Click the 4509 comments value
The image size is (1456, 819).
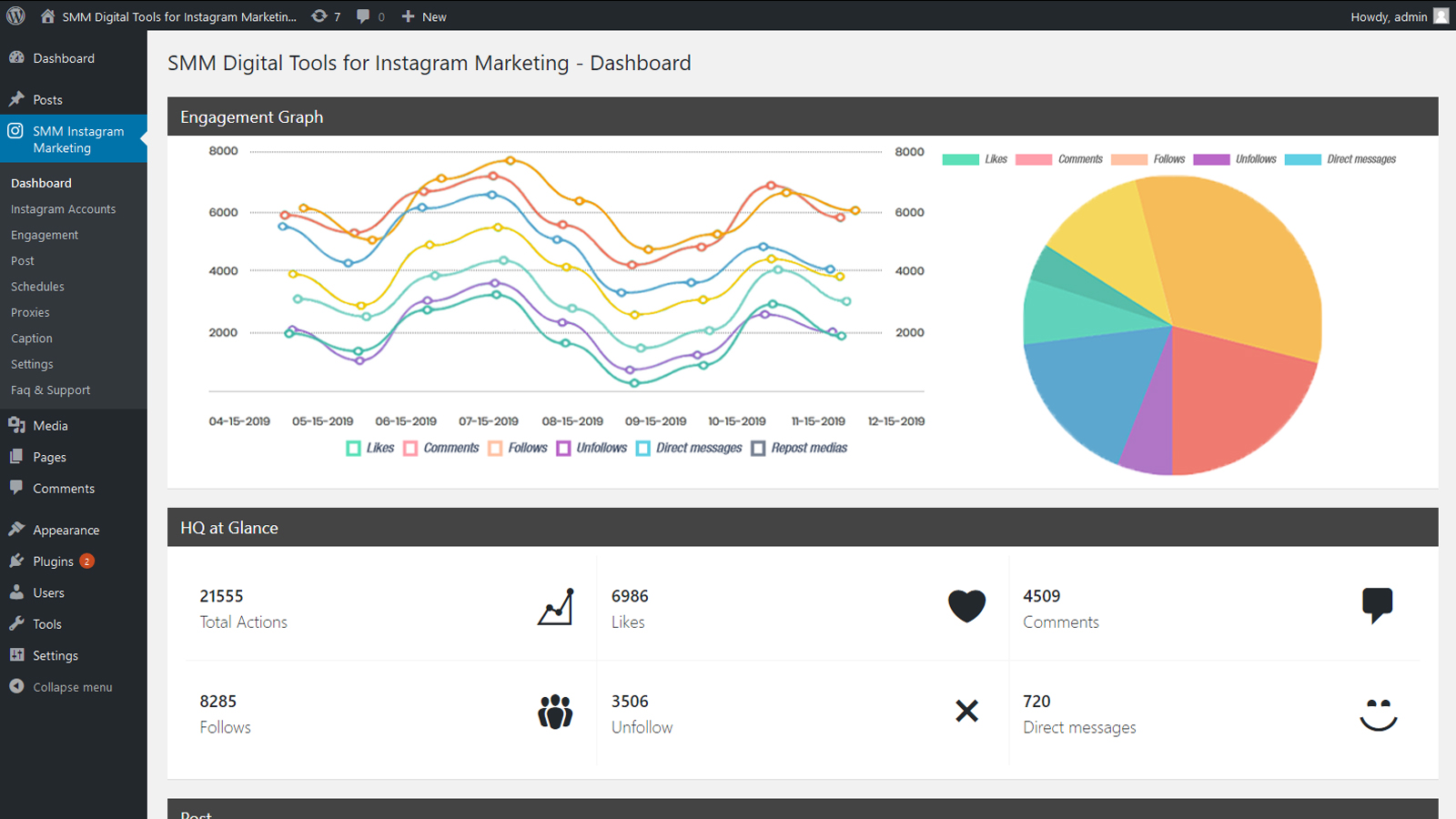point(1042,596)
